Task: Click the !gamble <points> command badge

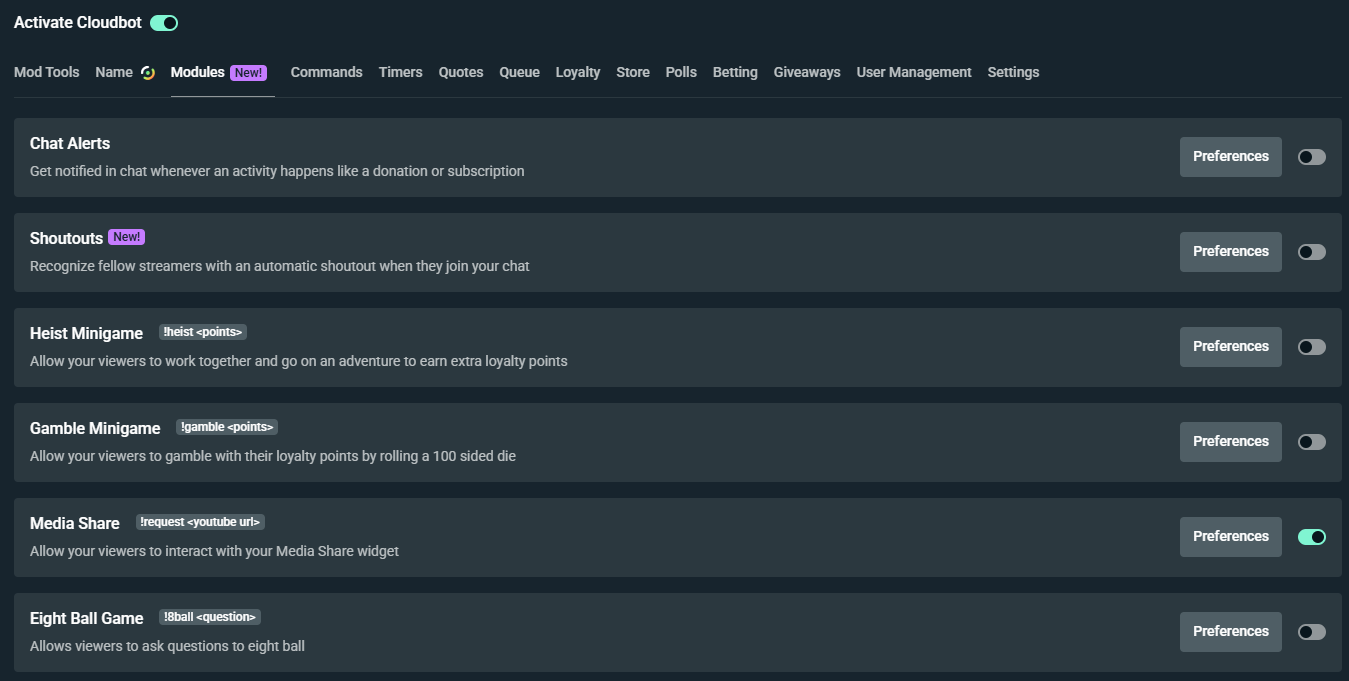Action: 226,426
